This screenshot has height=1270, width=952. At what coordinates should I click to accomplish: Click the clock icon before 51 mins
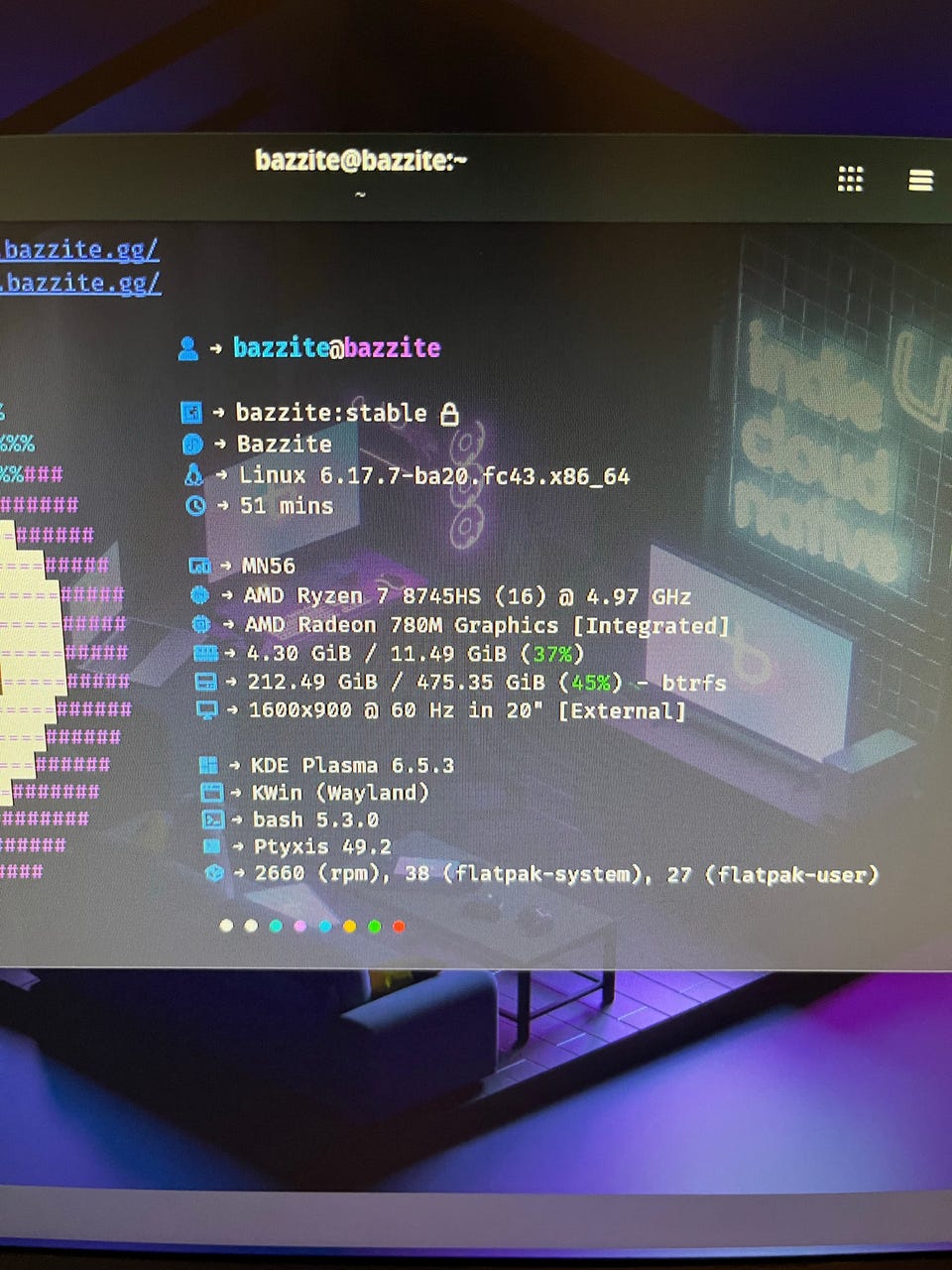tap(195, 505)
